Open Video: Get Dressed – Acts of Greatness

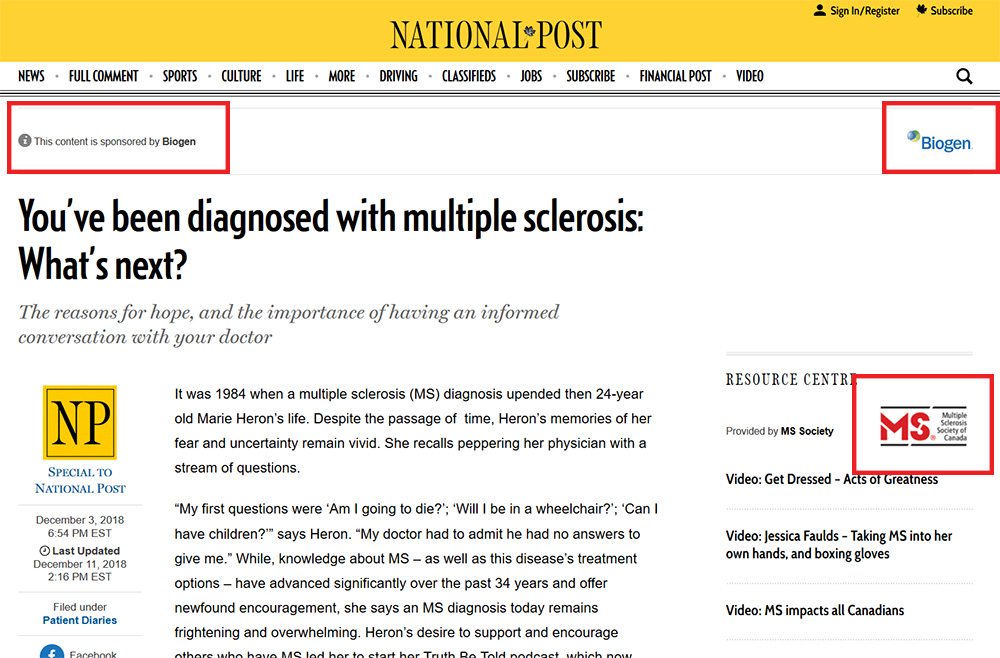[x=832, y=479]
